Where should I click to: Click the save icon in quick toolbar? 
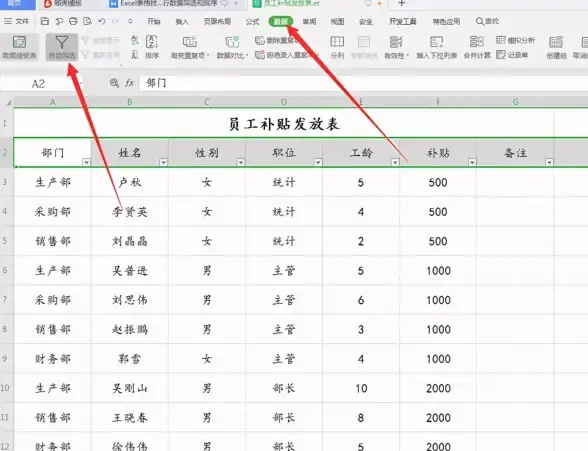(x=45, y=21)
